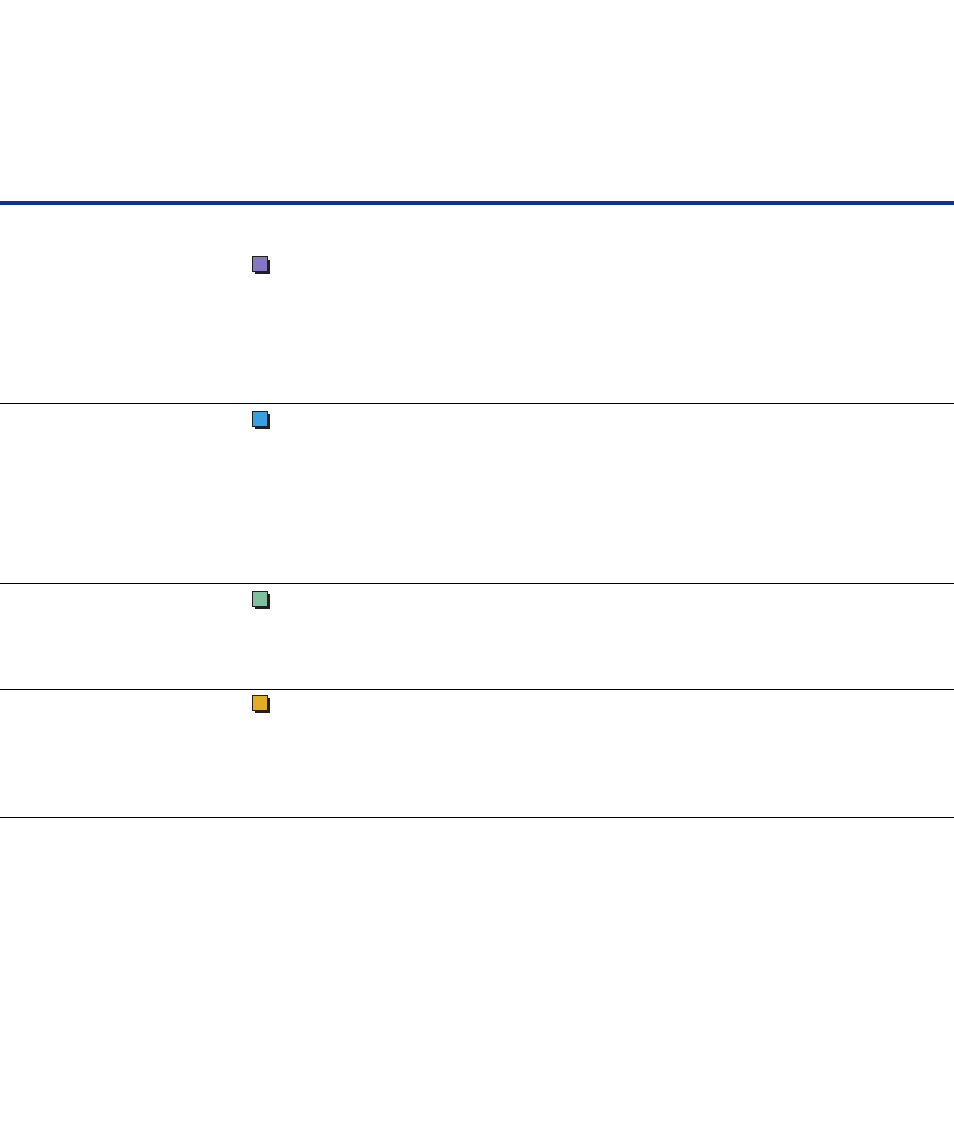Image resolution: width=954 pixels, height=1145 pixels.
Task: Click the thick blue horizontal rule
Action: pos(477,202)
